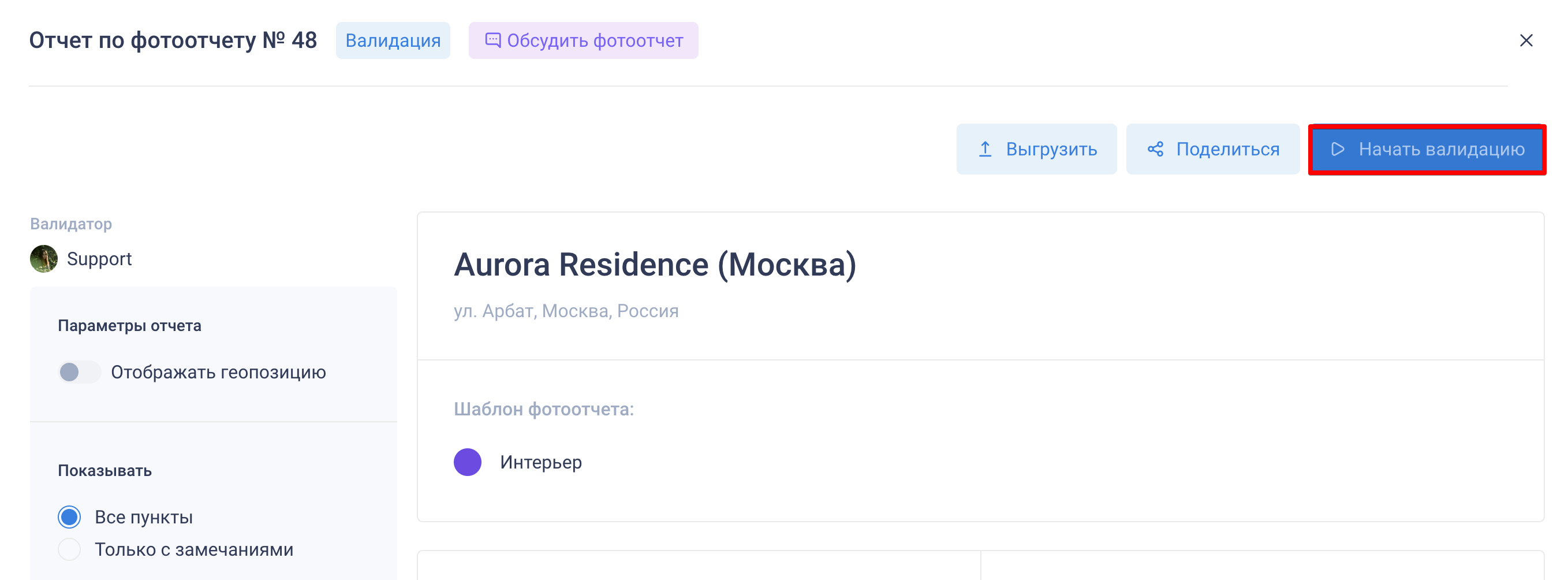The height and width of the screenshot is (580, 1568).
Task: Close the report with the X icon
Action: tap(1525, 40)
